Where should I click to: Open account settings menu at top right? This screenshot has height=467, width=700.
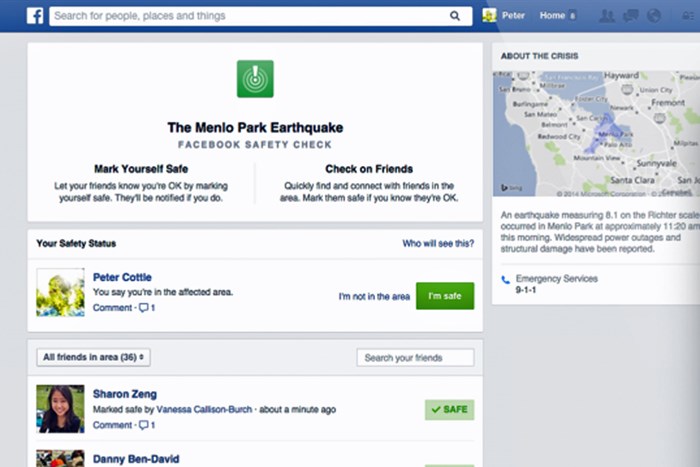click(686, 16)
